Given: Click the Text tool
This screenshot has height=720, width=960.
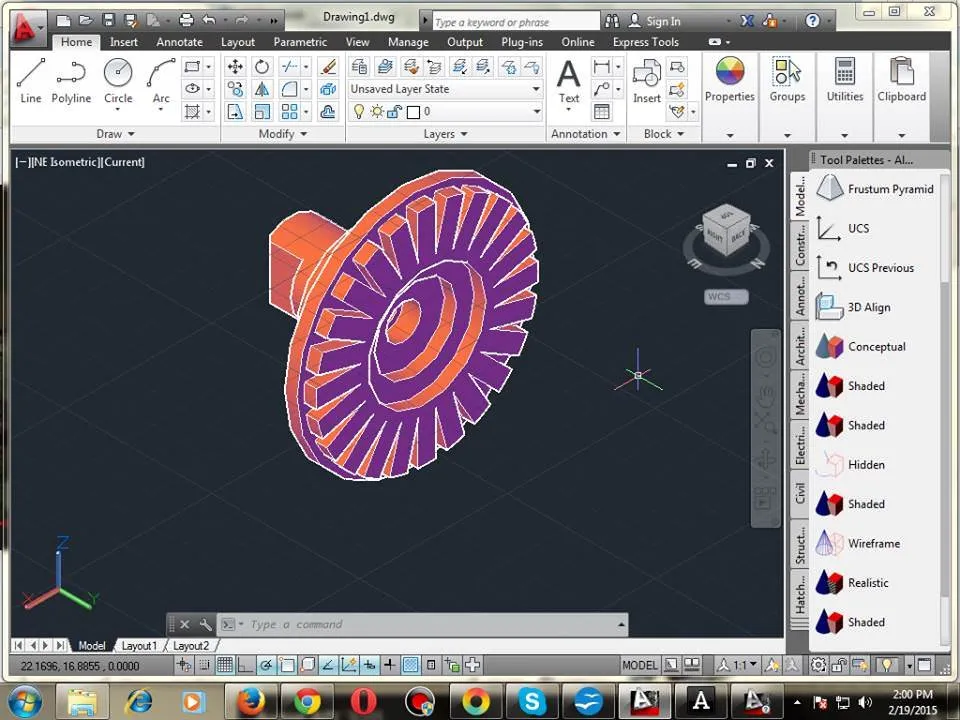Looking at the screenshot, I should [568, 81].
